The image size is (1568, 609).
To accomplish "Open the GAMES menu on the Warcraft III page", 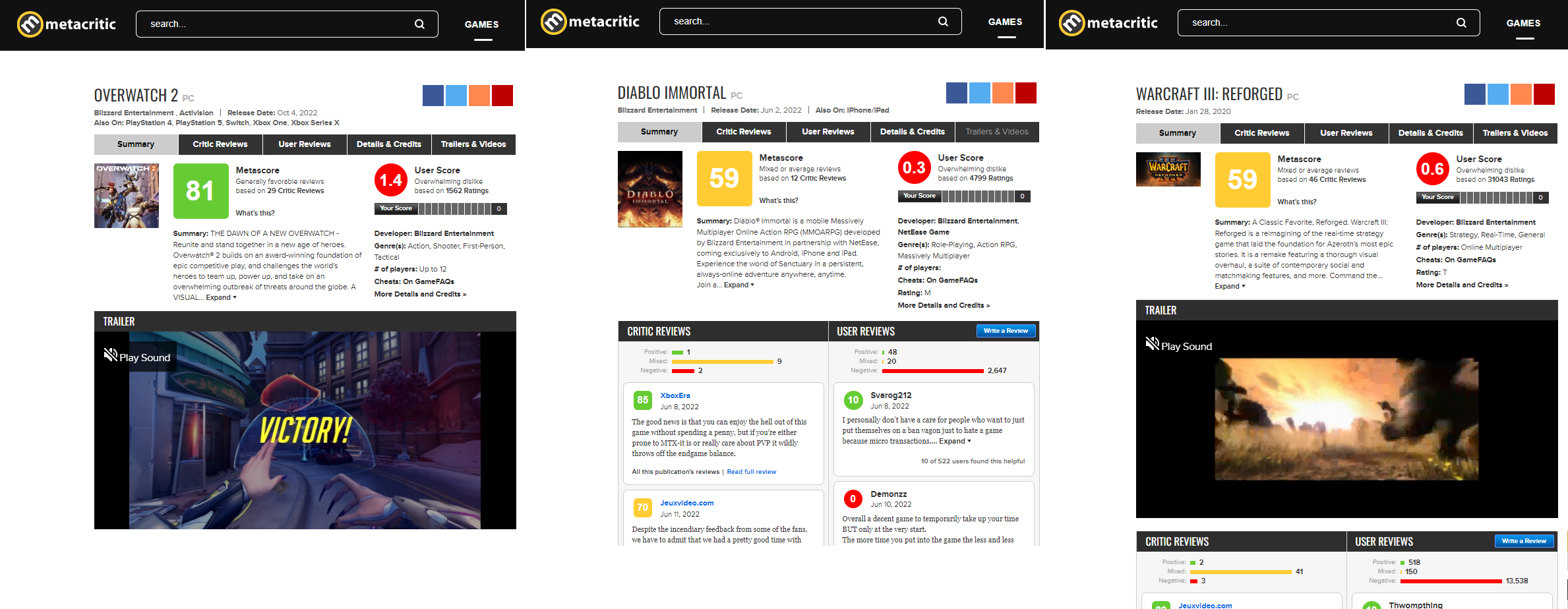I will pos(1524,23).
